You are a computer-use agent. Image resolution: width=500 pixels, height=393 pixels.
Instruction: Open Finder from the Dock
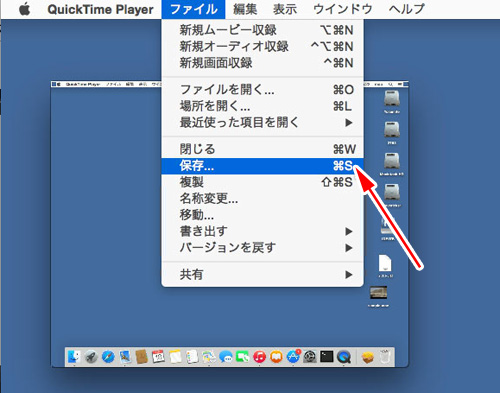[x=74, y=357]
